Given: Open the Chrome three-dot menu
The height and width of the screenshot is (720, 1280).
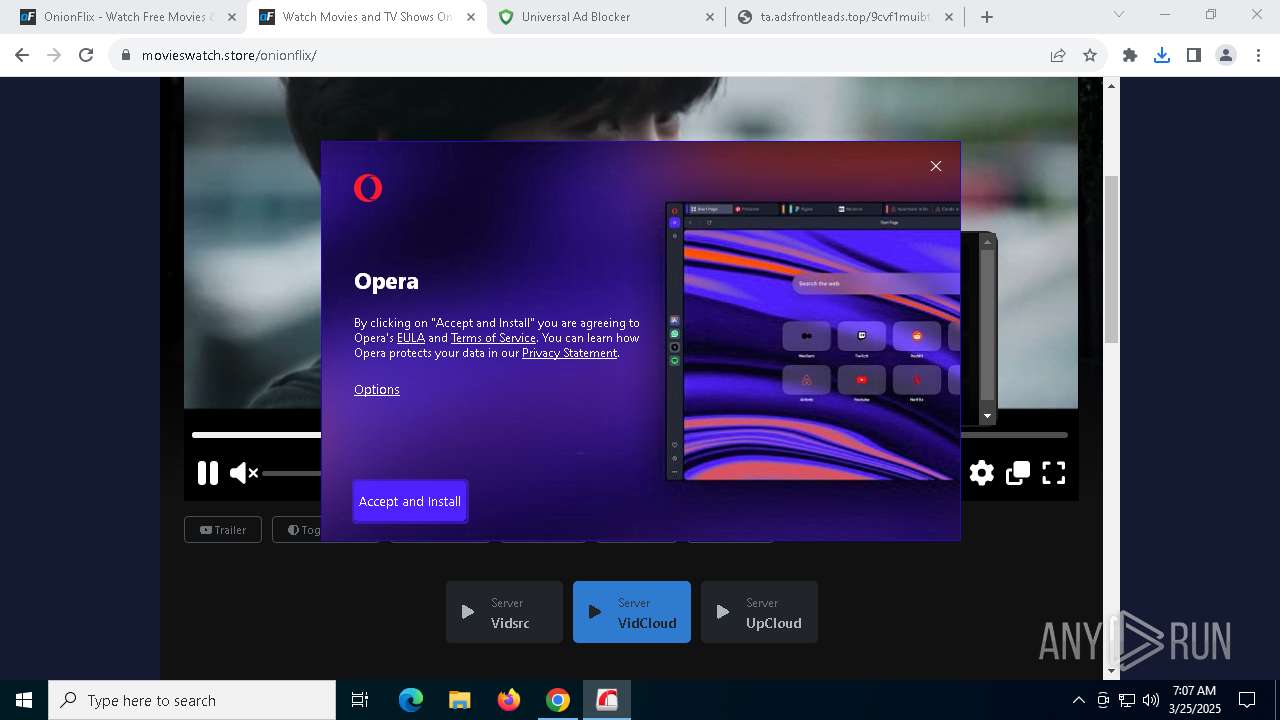Looking at the screenshot, I should (x=1258, y=55).
